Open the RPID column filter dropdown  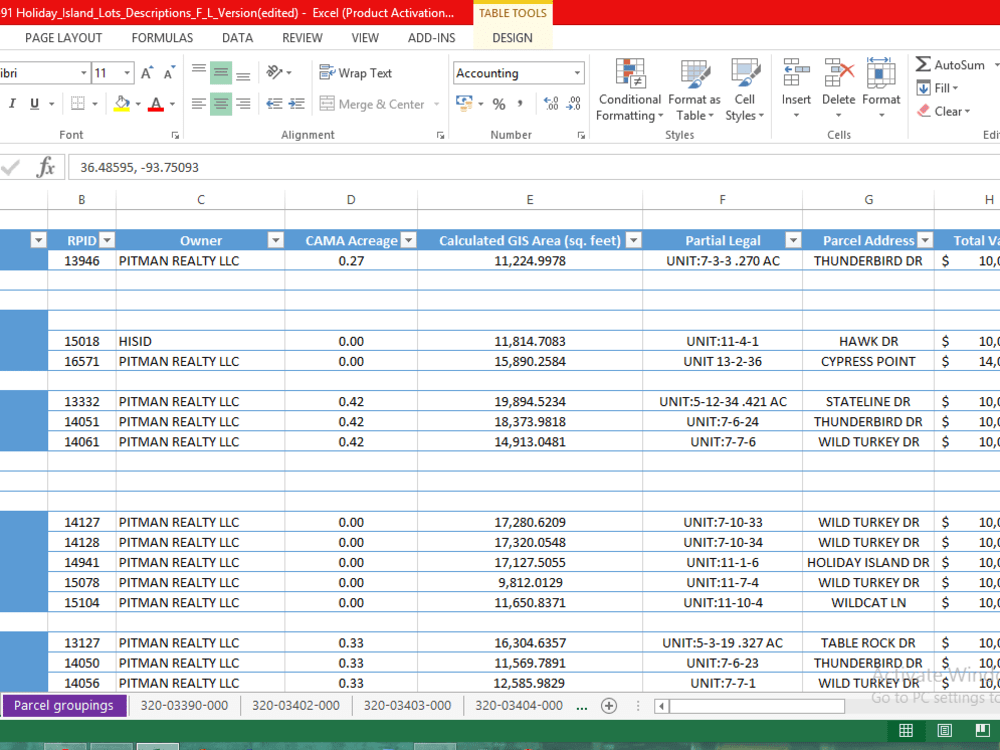107,240
